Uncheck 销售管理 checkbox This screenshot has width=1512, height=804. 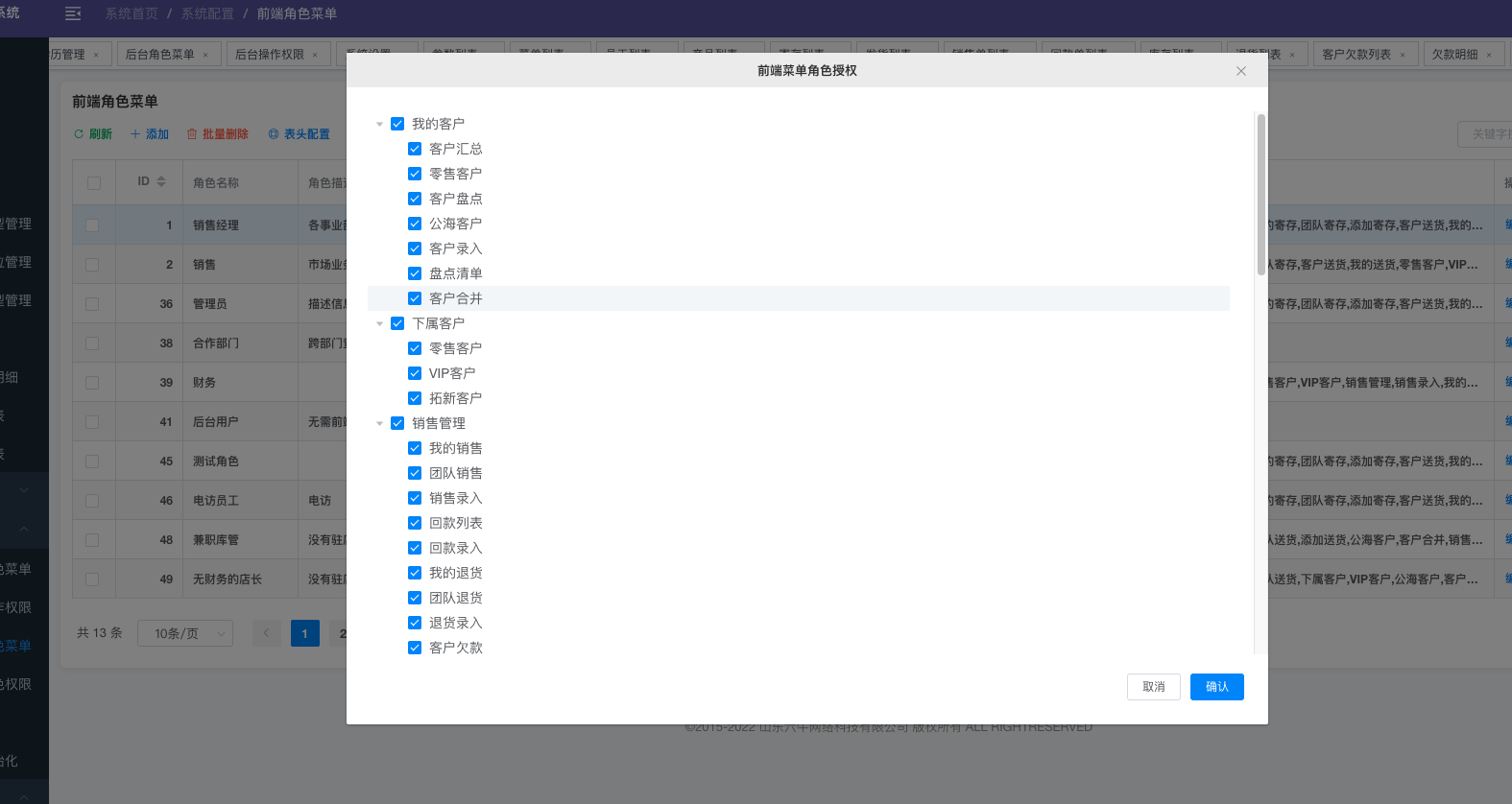(397, 423)
